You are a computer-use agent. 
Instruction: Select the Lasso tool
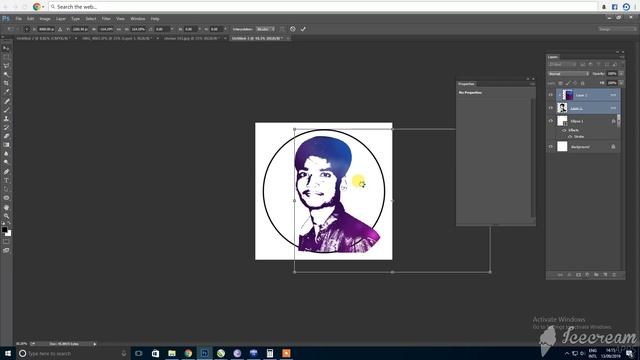point(6,66)
